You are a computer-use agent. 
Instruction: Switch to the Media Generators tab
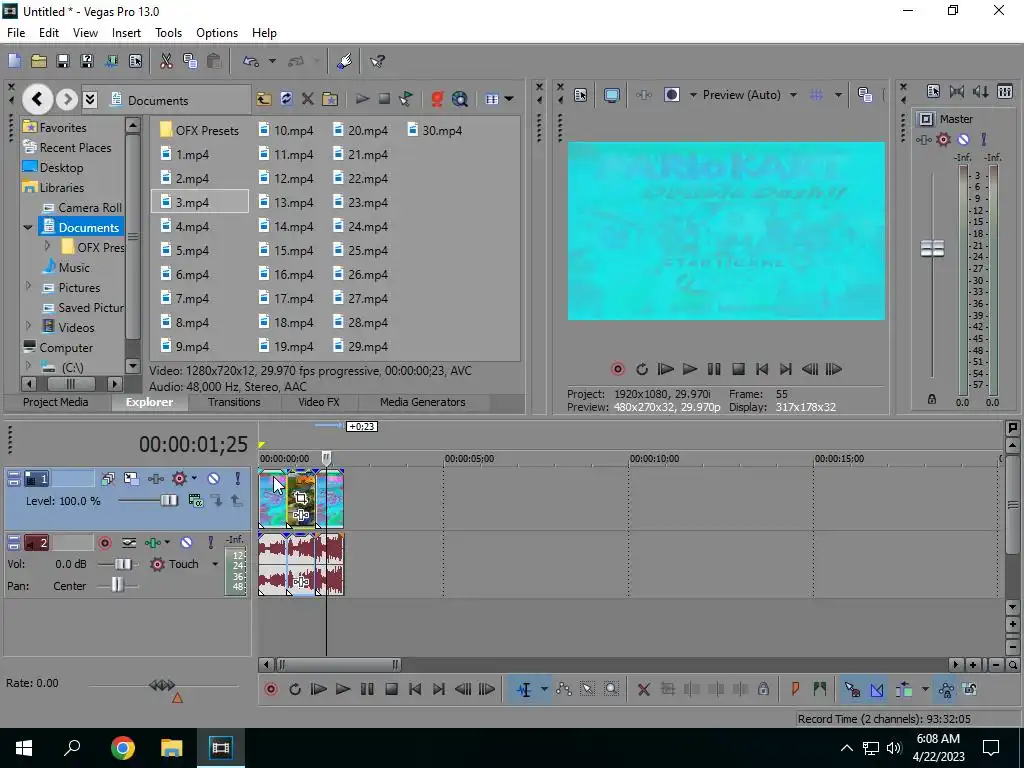click(423, 402)
